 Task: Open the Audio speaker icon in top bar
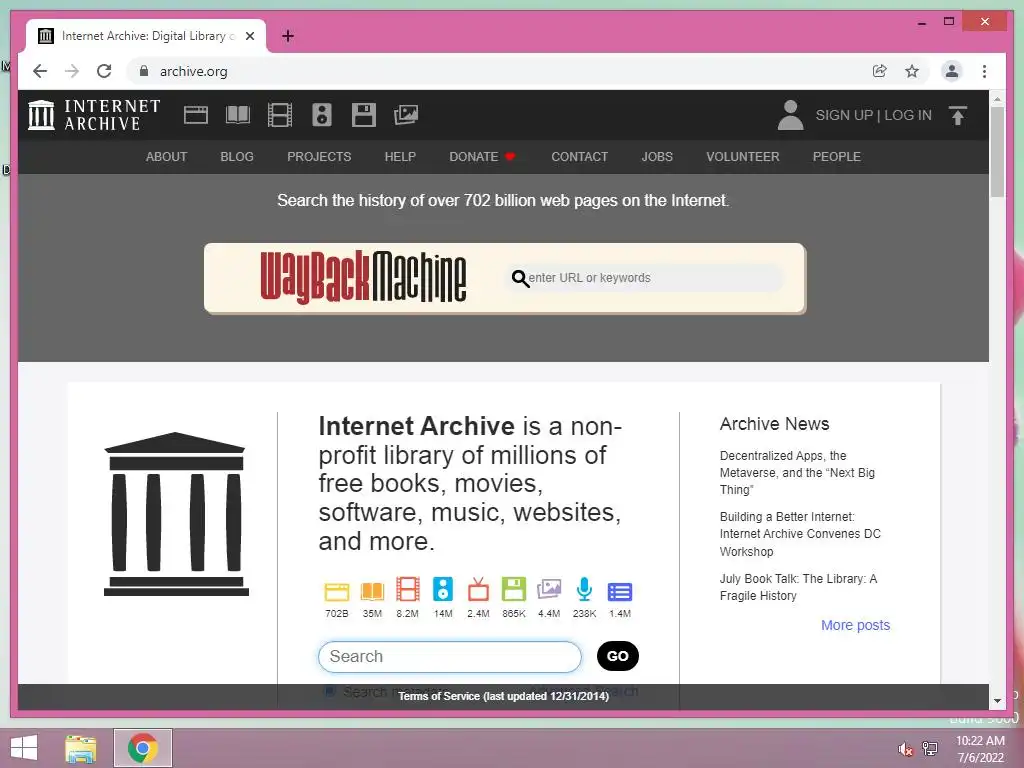322,115
